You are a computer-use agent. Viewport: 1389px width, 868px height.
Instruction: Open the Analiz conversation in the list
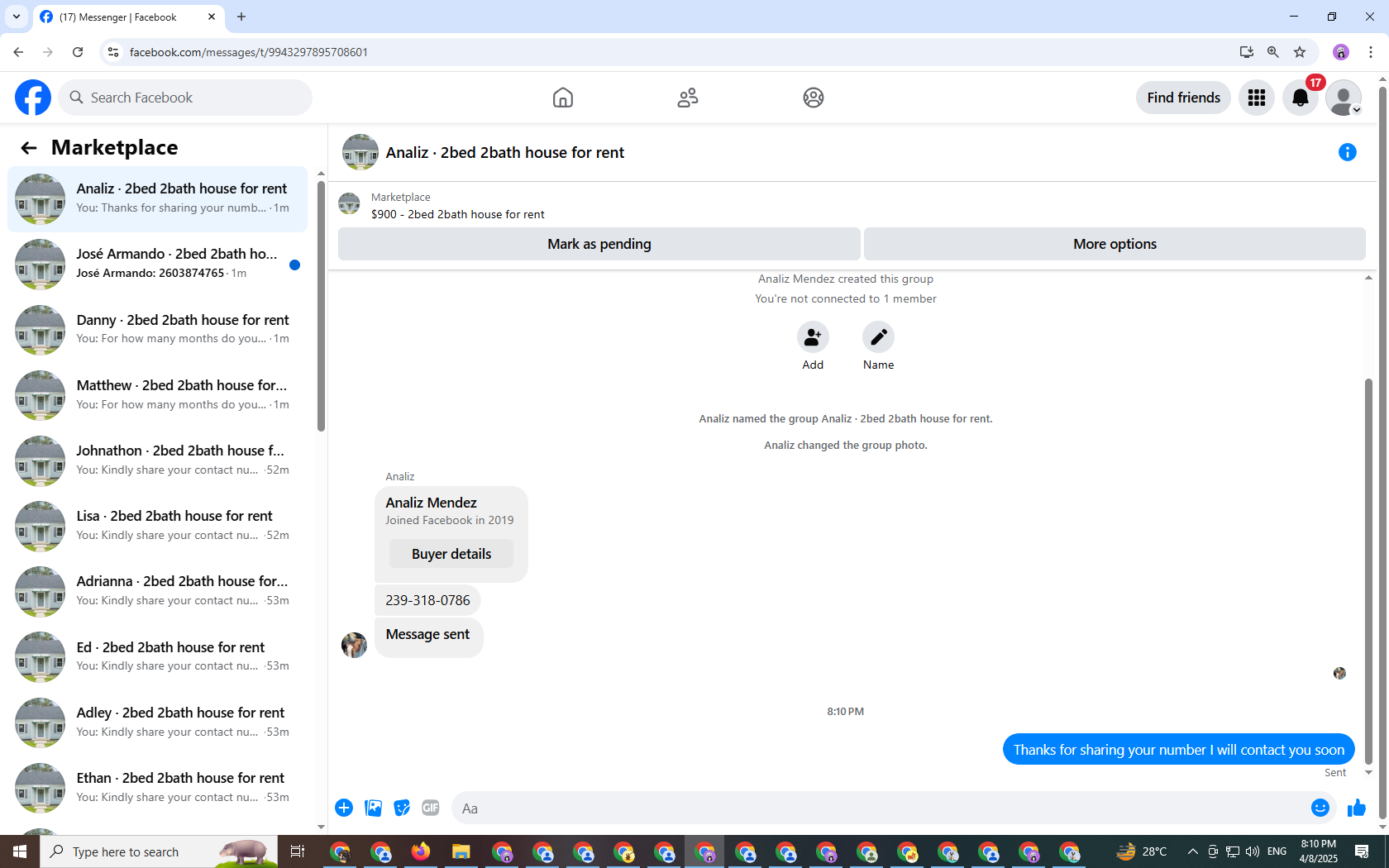point(157,199)
